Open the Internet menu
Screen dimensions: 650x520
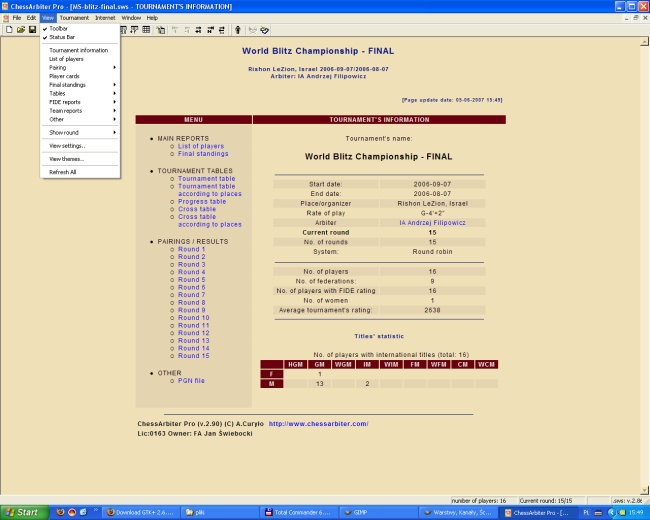coord(105,18)
